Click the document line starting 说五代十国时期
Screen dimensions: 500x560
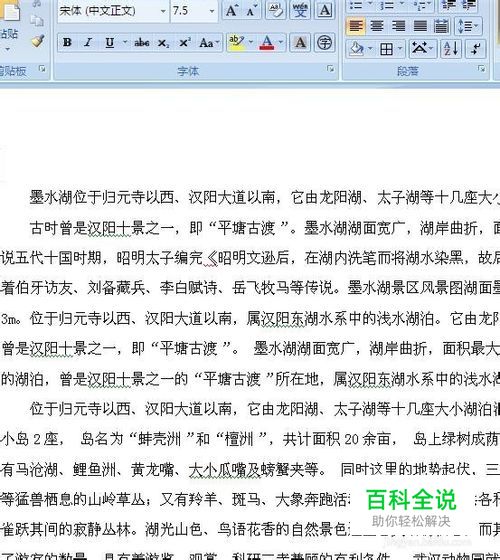tap(250, 258)
